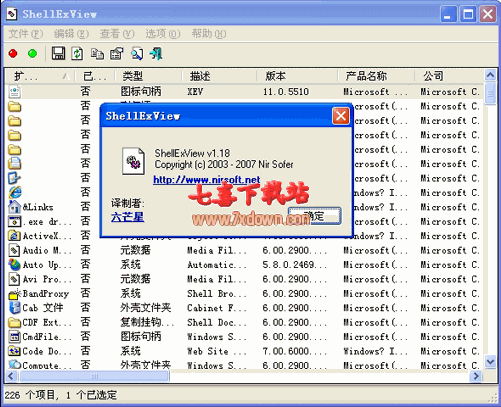Viewport: 501px width, 407px height.
Task: Click the XEV description cell
Action: pos(195,92)
